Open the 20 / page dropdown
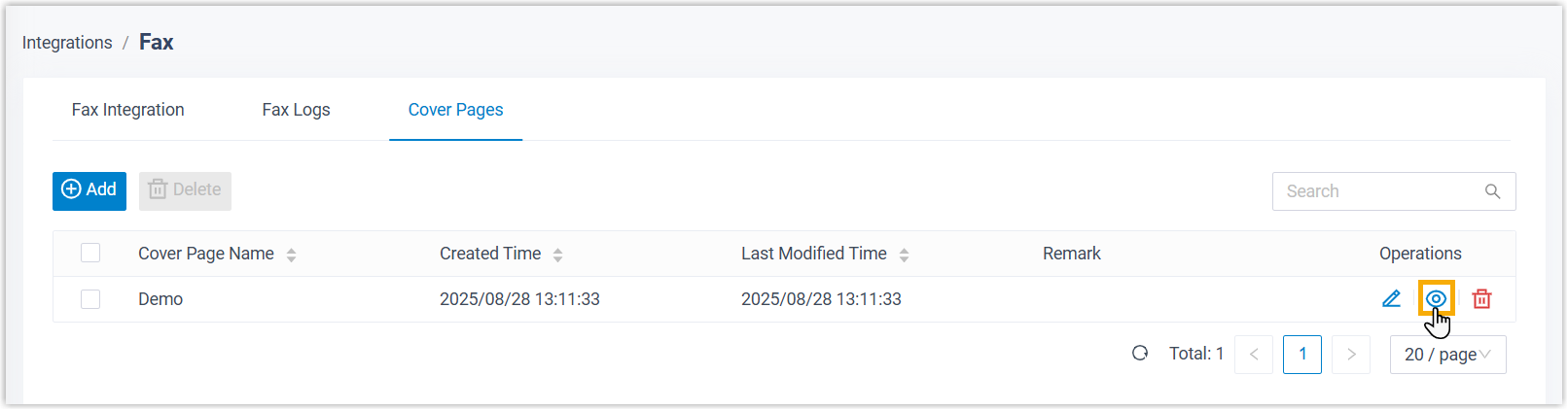1568x410 pixels. pos(1447,355)
